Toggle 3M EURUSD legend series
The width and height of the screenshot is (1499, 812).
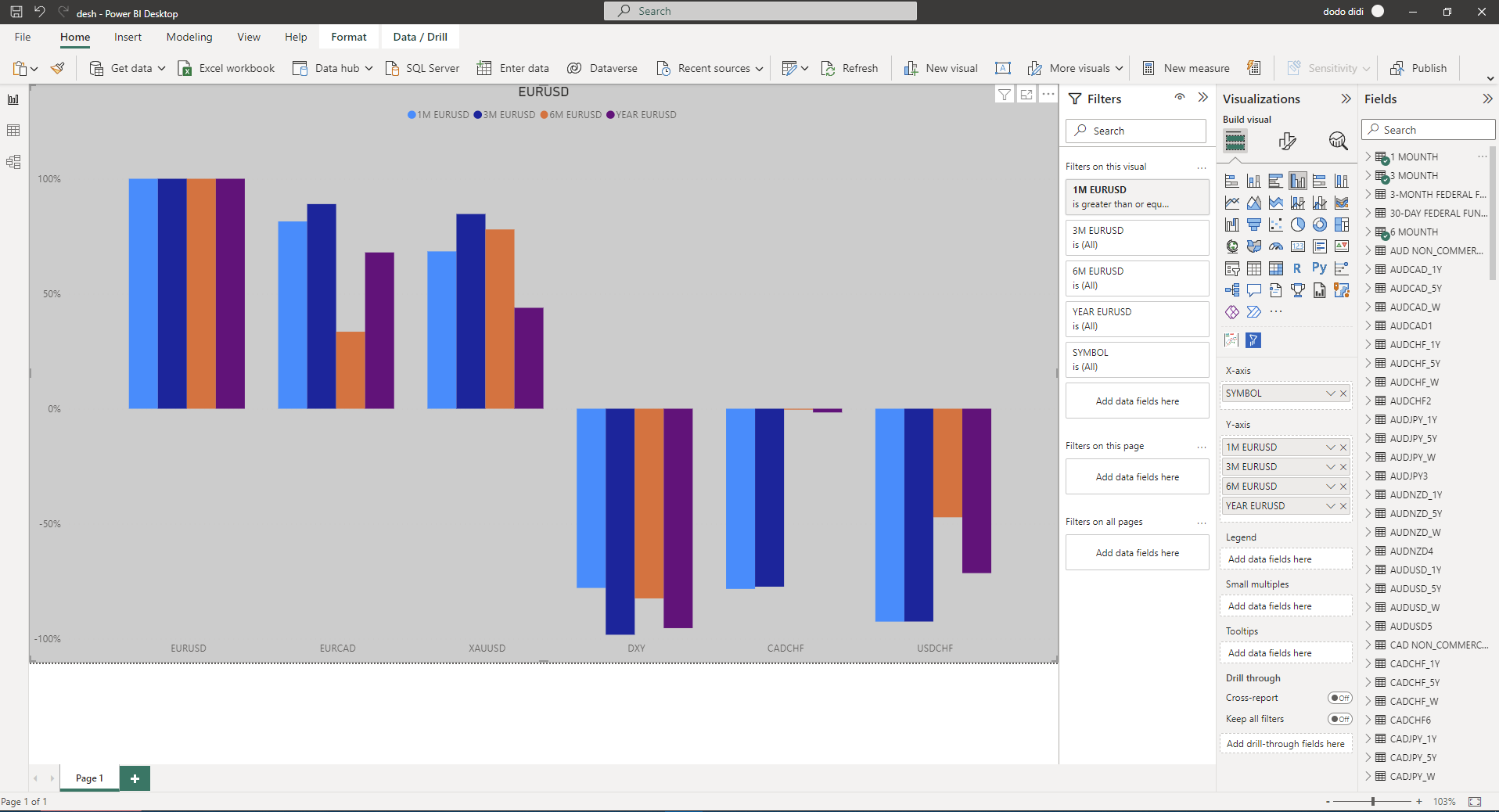coord(505,115)
